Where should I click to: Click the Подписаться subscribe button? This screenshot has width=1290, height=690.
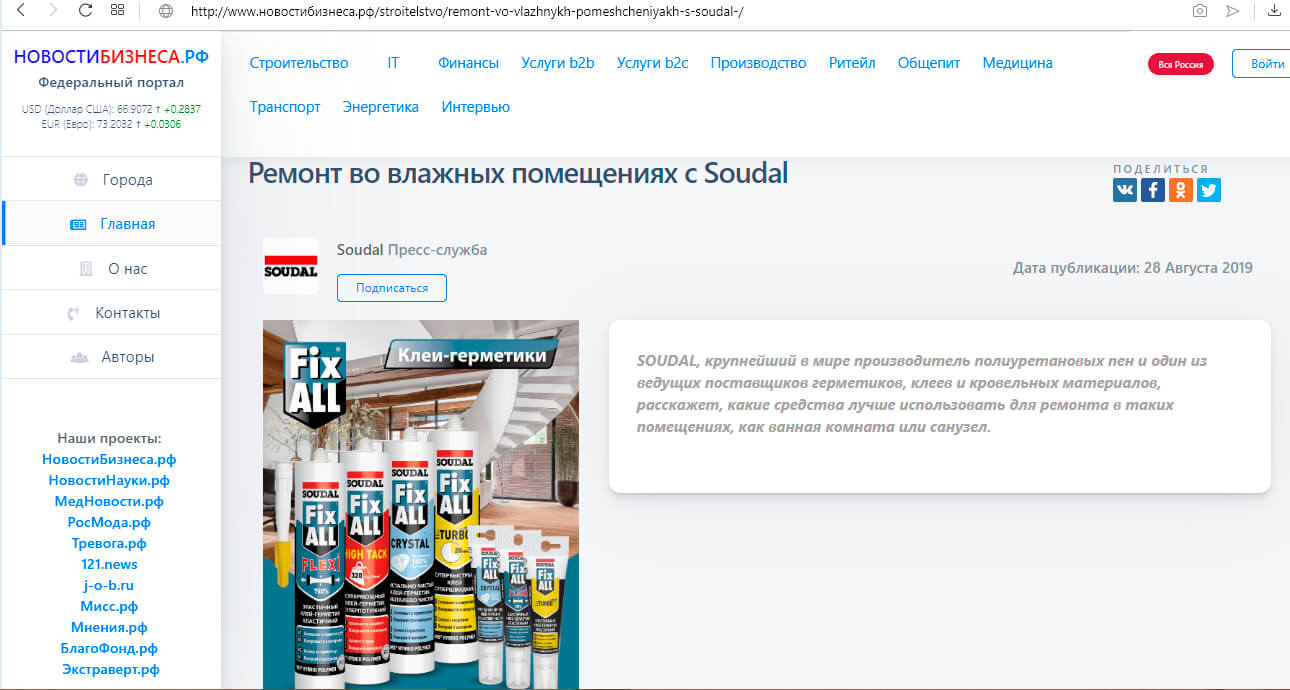click(392, 288)
